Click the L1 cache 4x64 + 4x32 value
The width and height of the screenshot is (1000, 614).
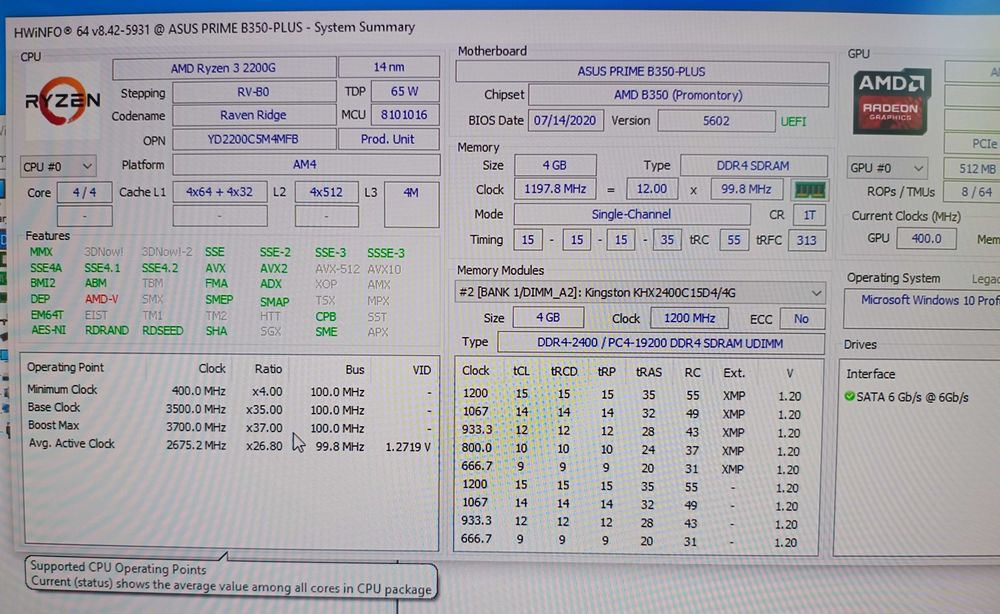(x=219, y=192)
